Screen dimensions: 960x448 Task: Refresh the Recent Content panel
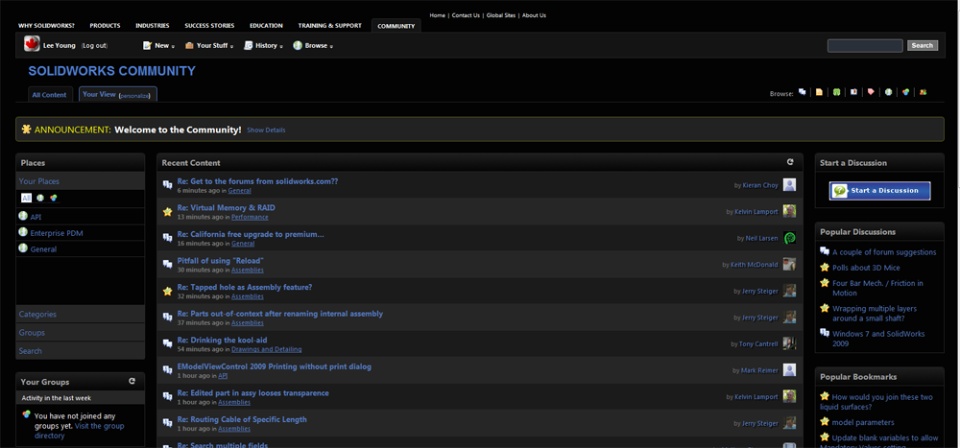click(790, 162)
